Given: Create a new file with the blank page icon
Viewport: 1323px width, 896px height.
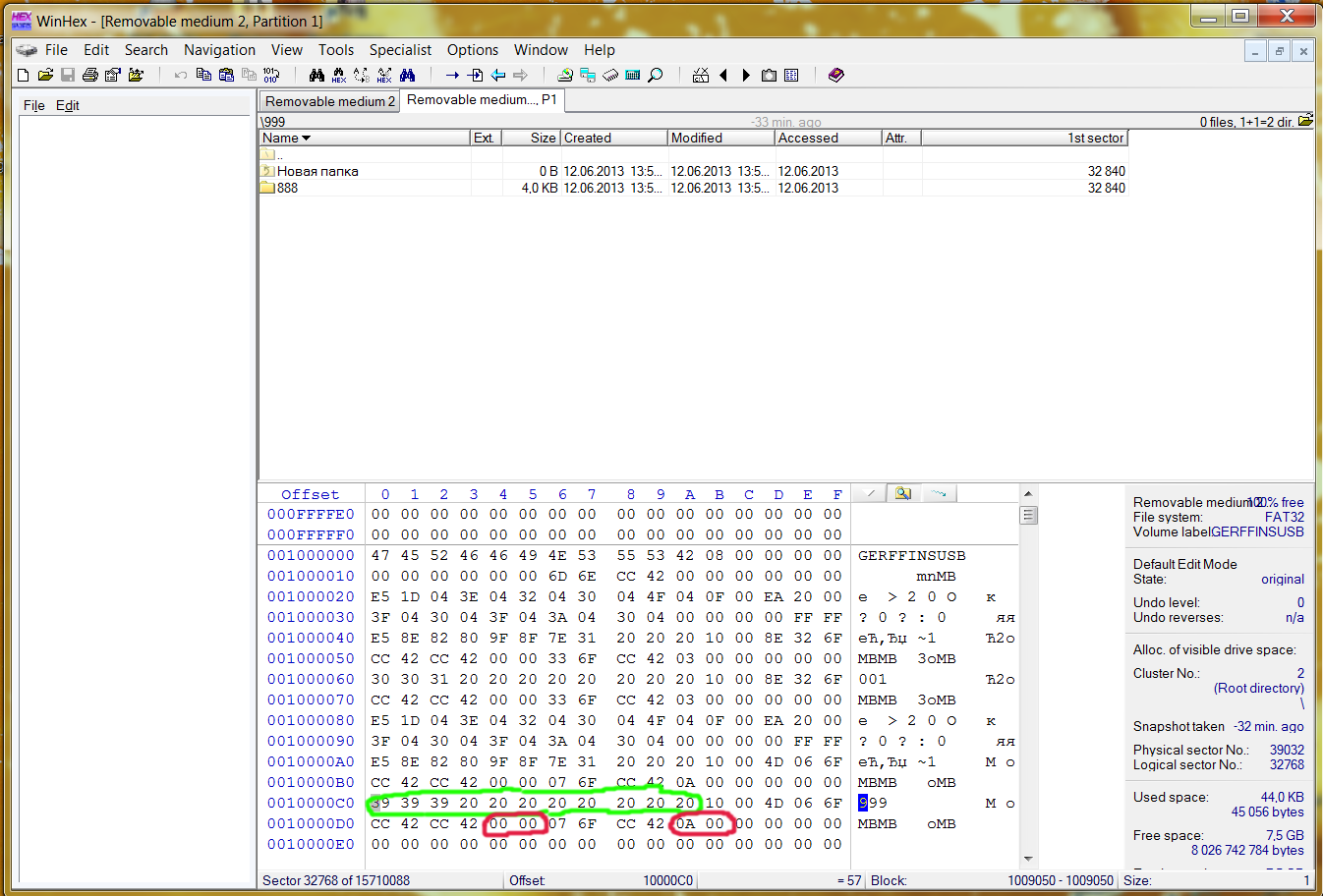Looking at the screenshot, I should coord(24,75).
